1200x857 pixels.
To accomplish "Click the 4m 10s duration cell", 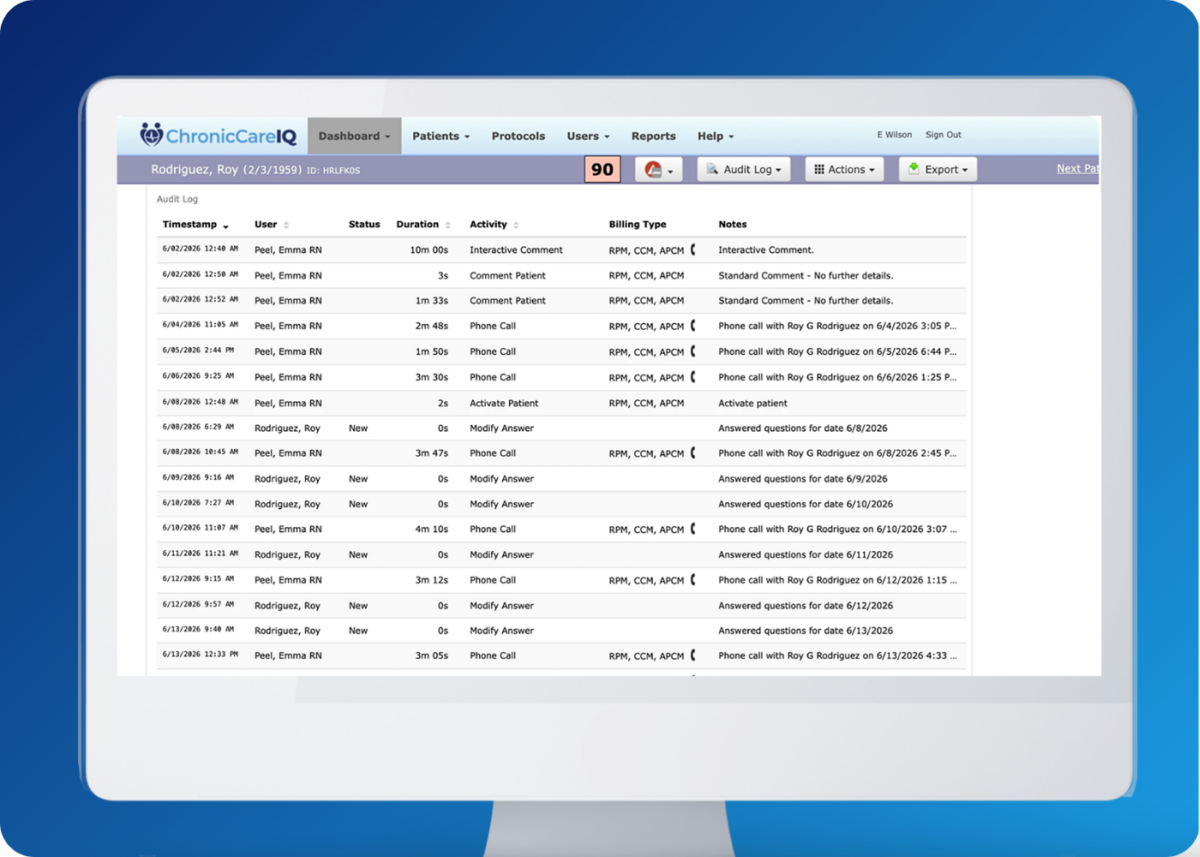I will point(431,529).
